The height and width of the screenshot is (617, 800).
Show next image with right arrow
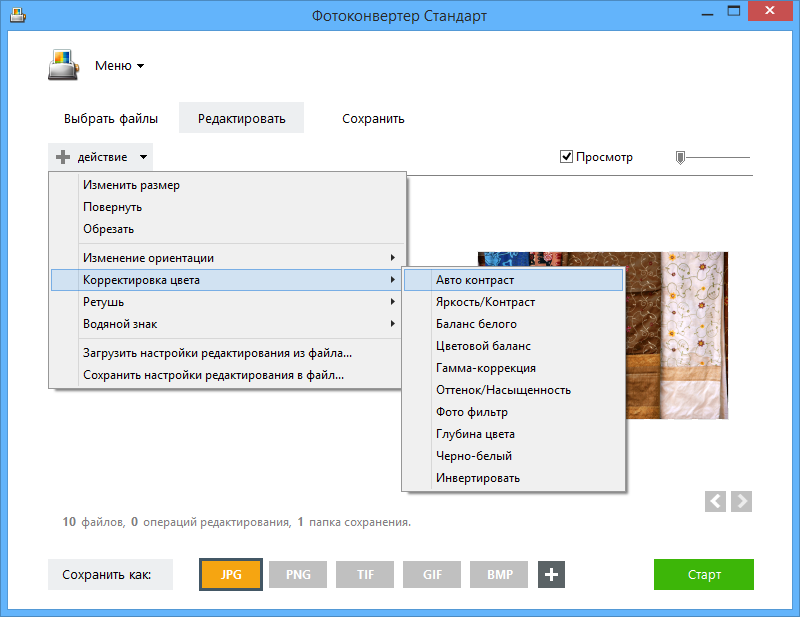coord(741,501)
